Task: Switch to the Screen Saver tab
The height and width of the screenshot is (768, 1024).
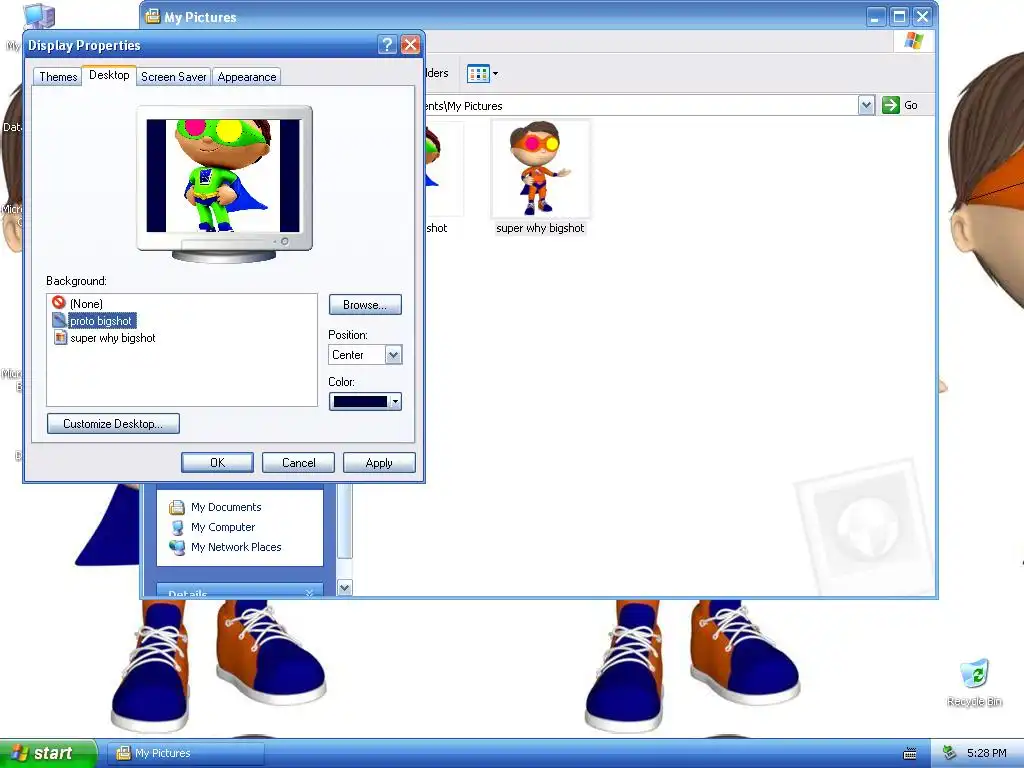Action: pyautogui.click(x=174, y=77)
